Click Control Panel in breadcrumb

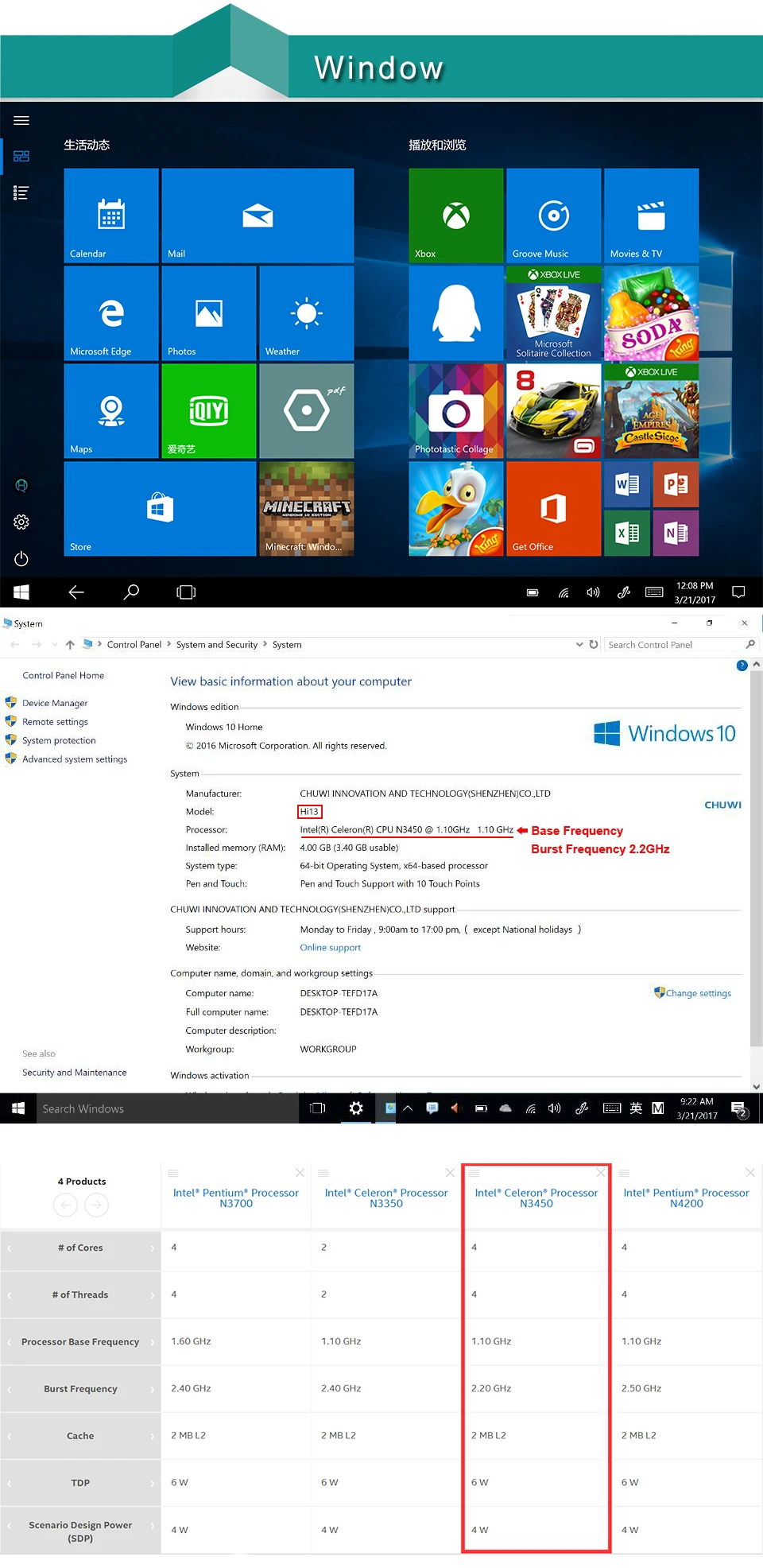(x=134, y=645)
